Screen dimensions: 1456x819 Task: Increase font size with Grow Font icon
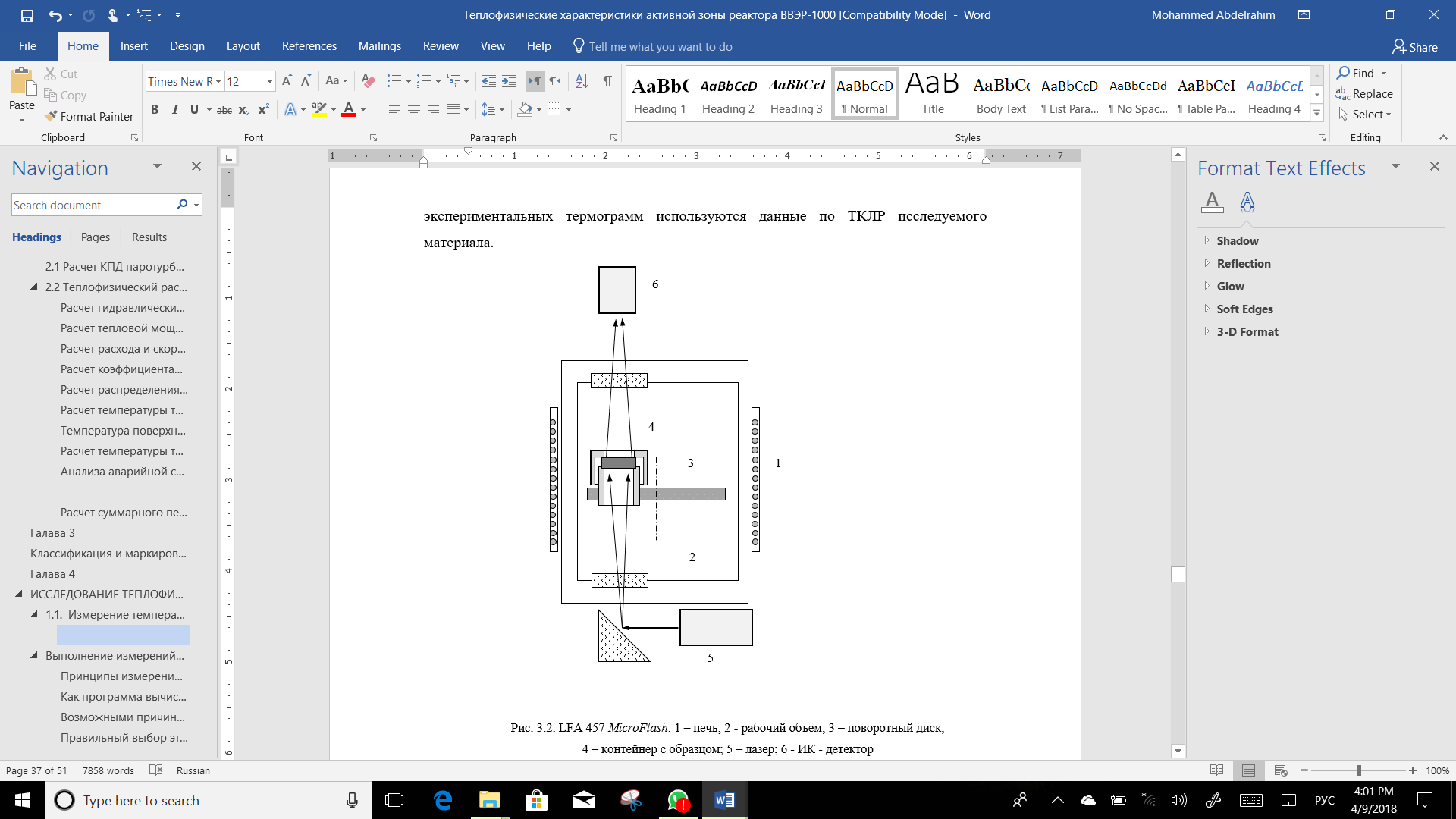(x=287, y=81)
